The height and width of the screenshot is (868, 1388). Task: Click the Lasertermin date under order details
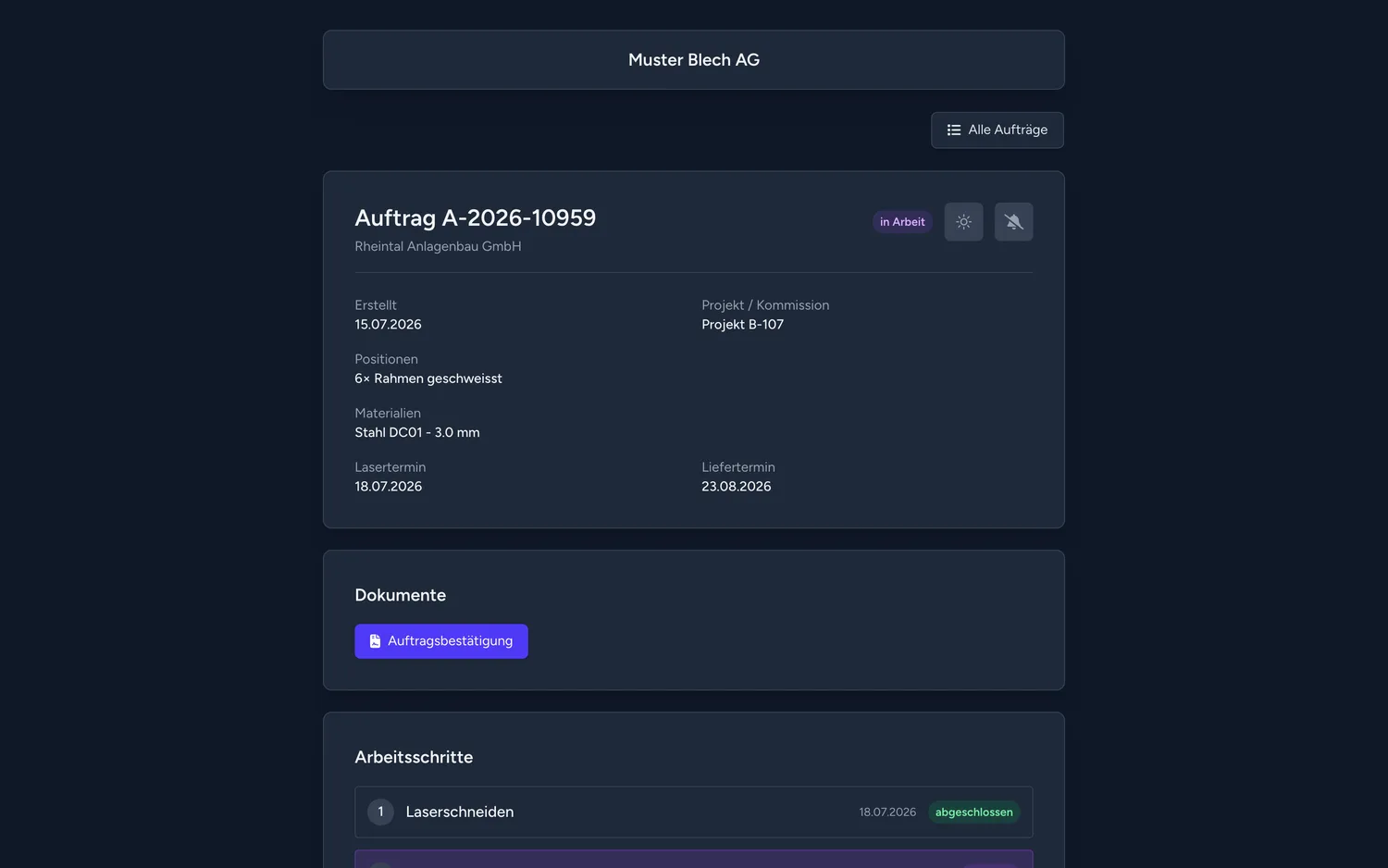coord(388,487)
